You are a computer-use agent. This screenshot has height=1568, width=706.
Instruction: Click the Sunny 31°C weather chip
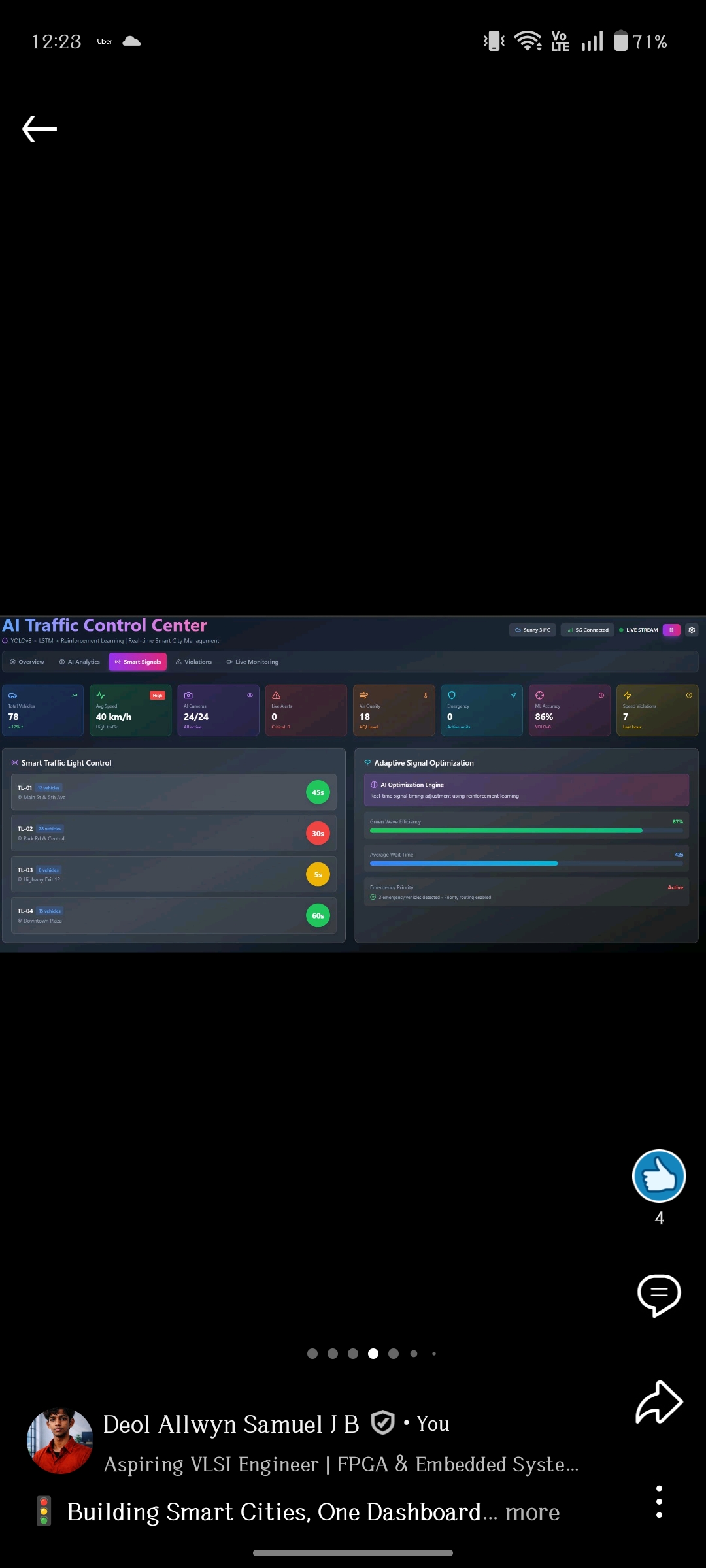[533, 630]
